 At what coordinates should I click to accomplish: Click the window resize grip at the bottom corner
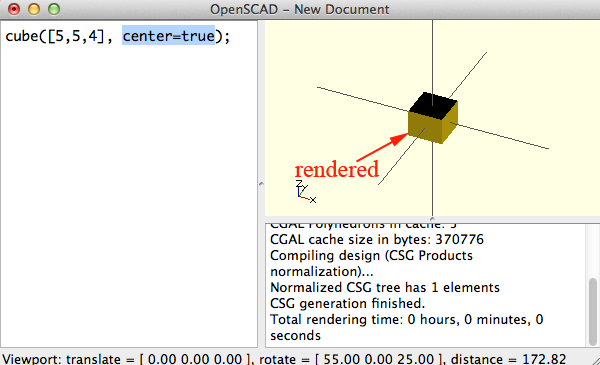tap(595, 360)
